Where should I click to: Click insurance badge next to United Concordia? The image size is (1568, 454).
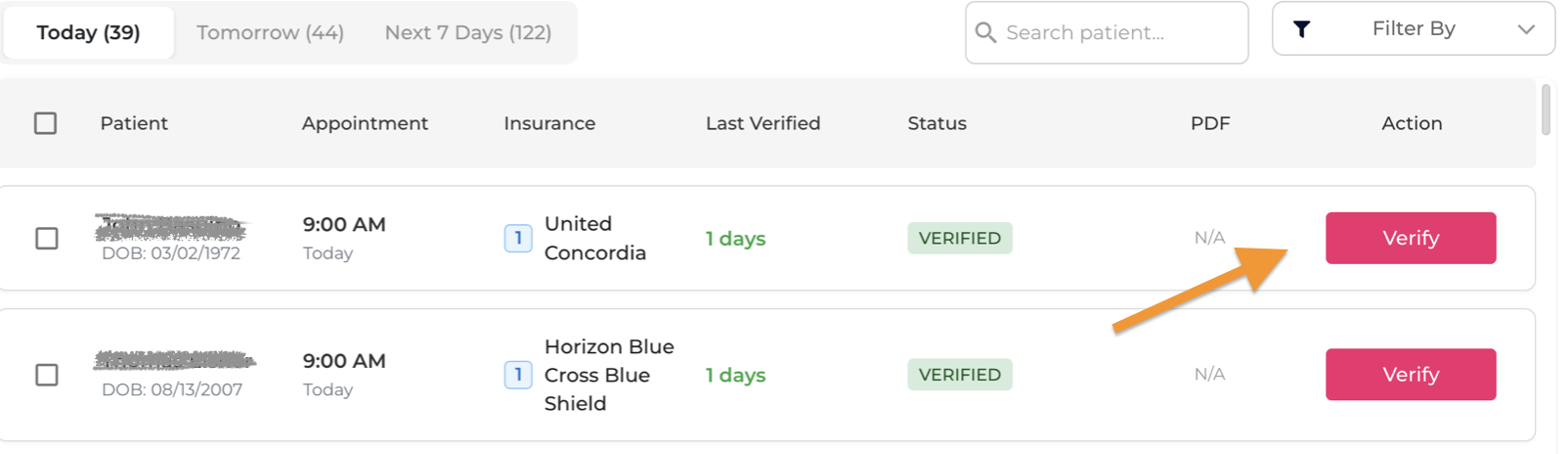pos(518,238)
